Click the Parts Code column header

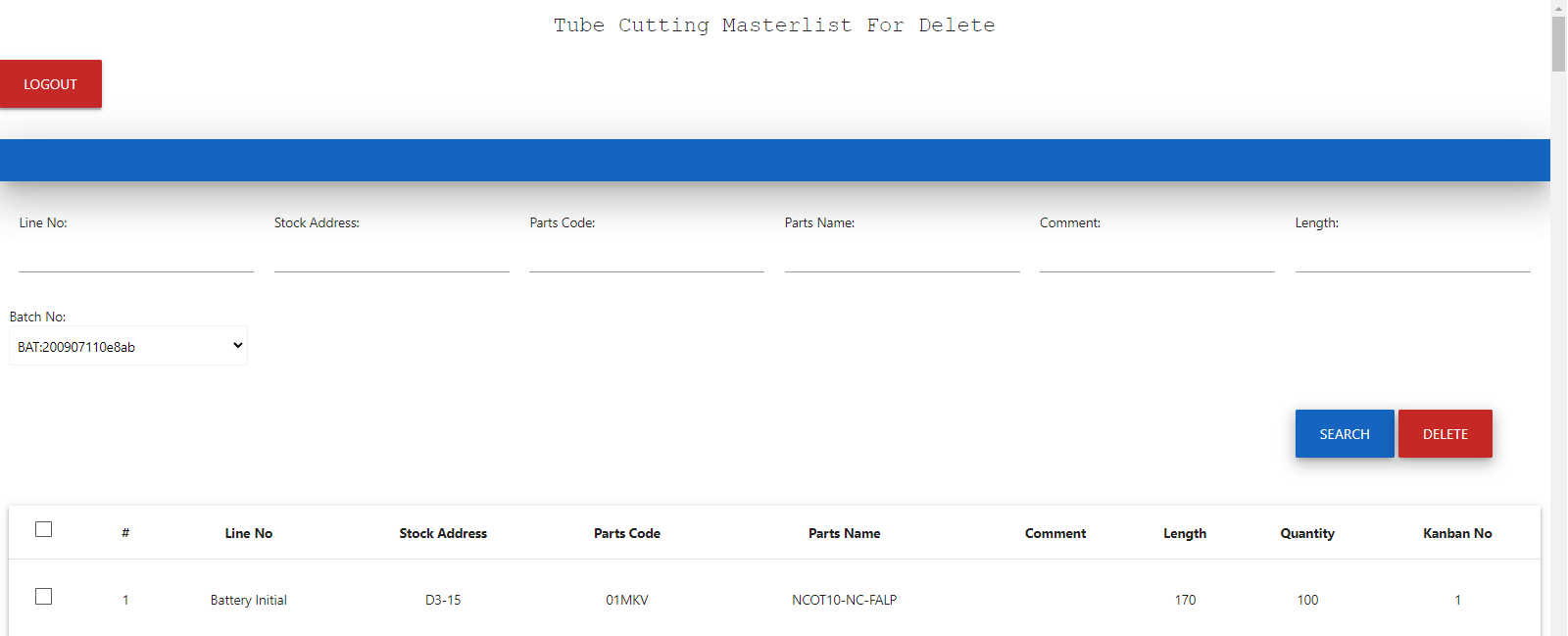[x=627, y=533]
